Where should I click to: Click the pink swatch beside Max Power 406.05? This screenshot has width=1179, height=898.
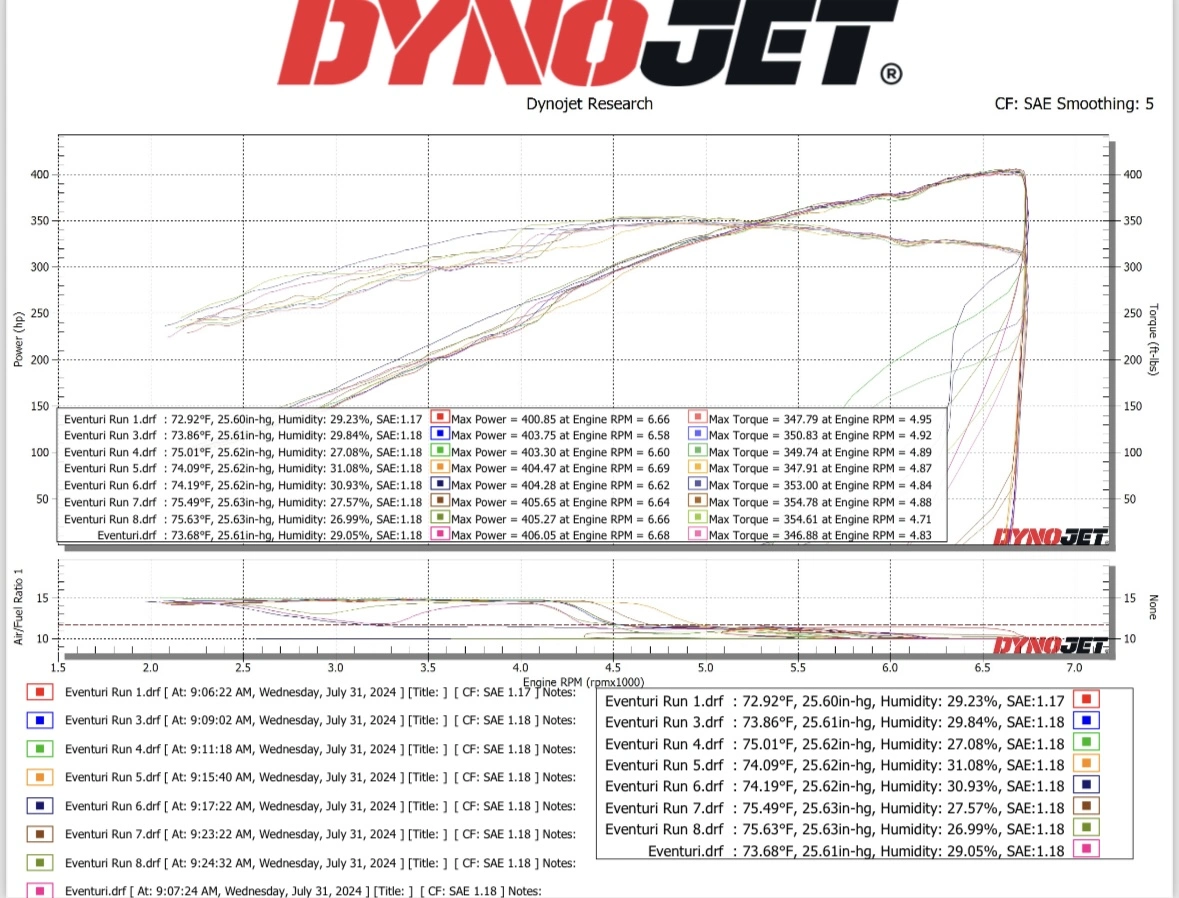point(440,533)
